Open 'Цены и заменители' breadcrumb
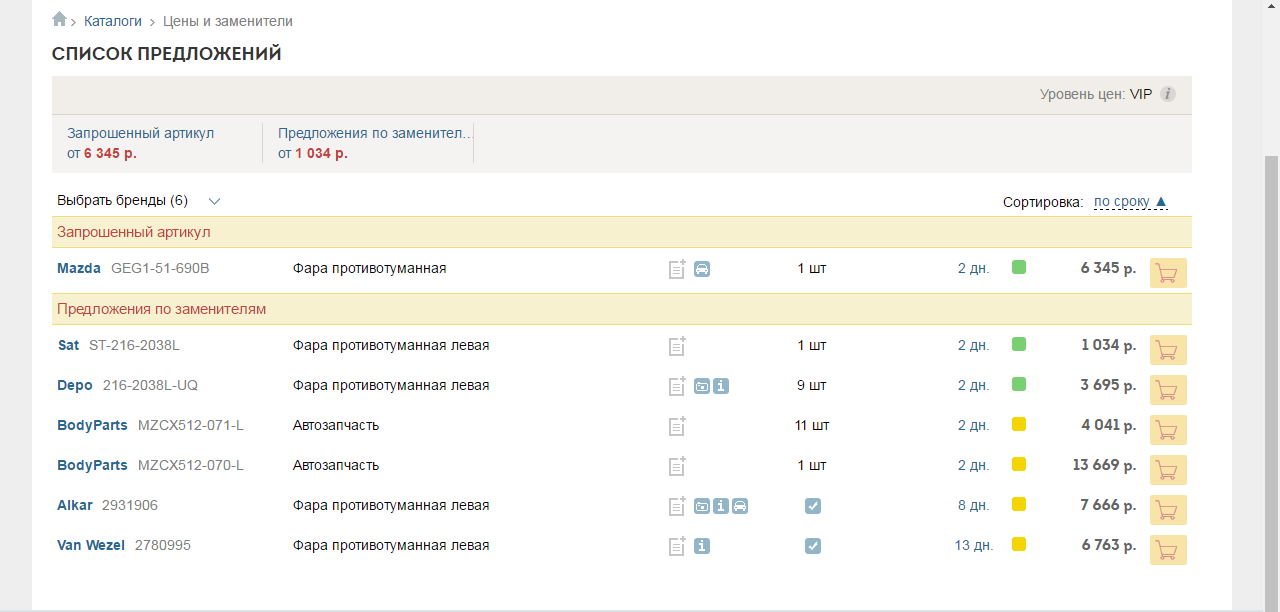The image size is (1280, 612). click(228, 21)
